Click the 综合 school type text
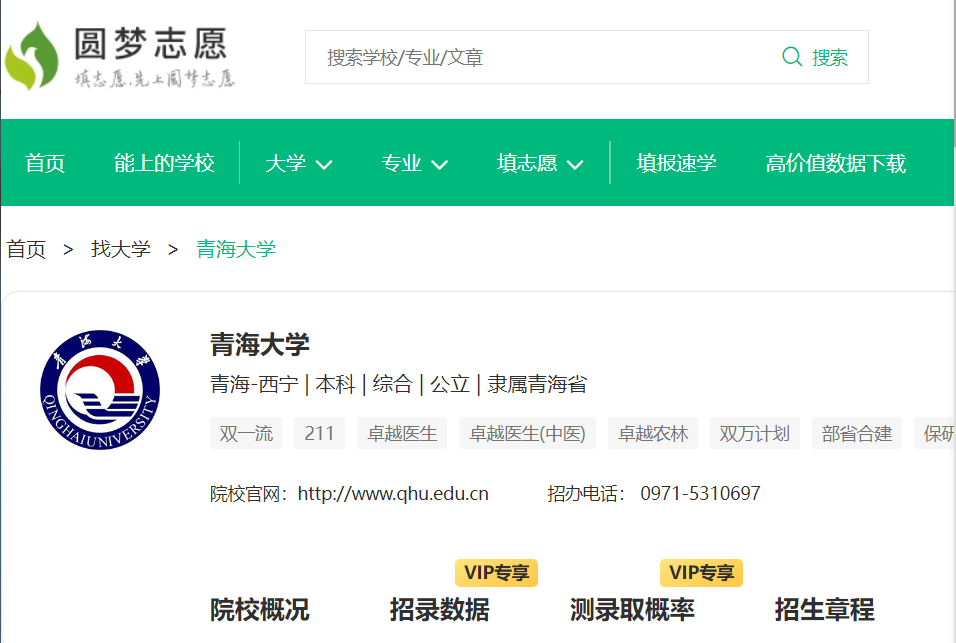This screenshot has width=956, height=643. tap(393, 385)
